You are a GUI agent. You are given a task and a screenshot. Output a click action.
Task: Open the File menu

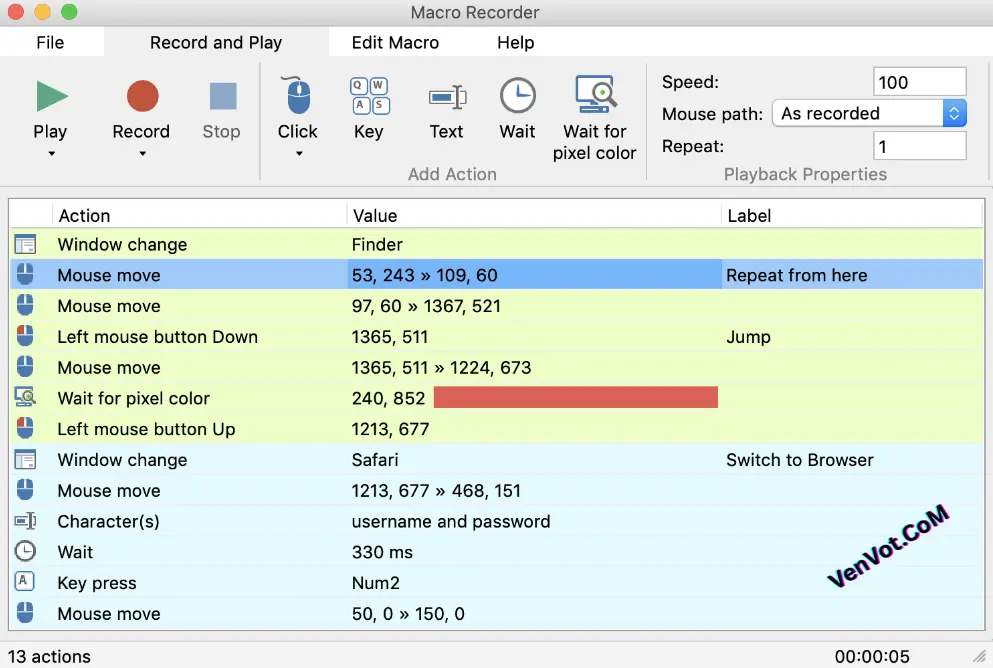click(50, 42)
